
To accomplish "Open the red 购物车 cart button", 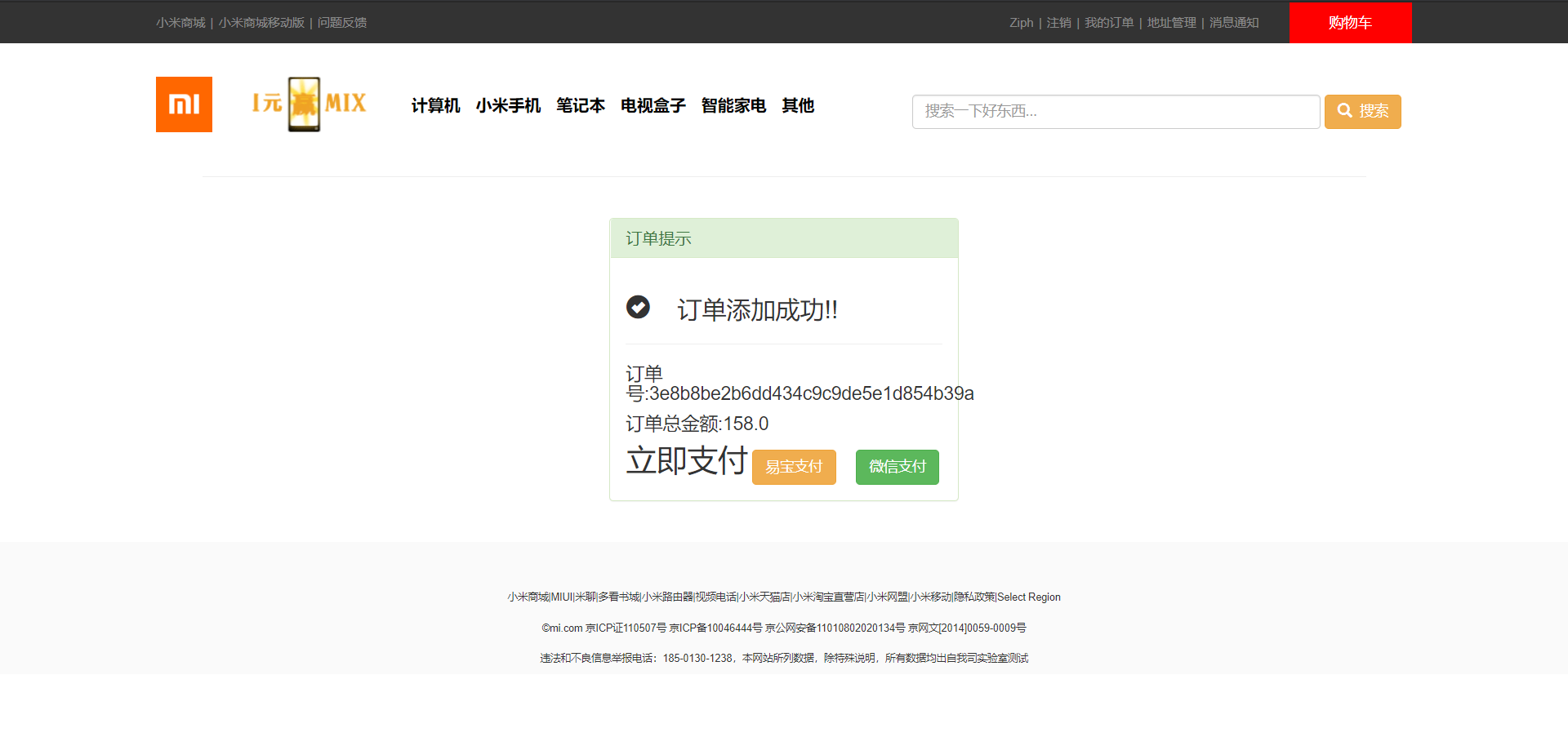I will coord(1350,23).
